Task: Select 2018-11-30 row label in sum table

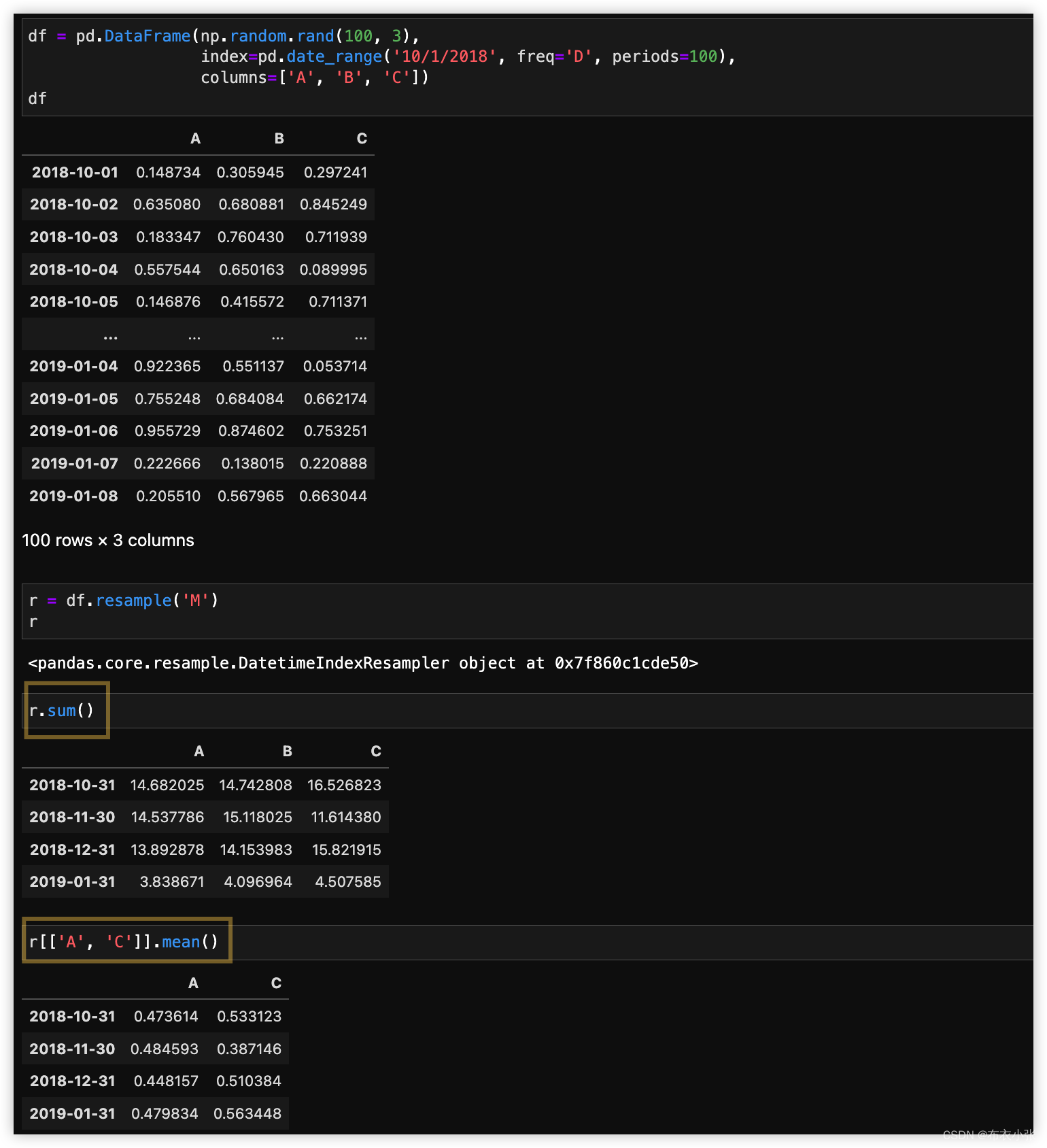Action: (72, 817)
